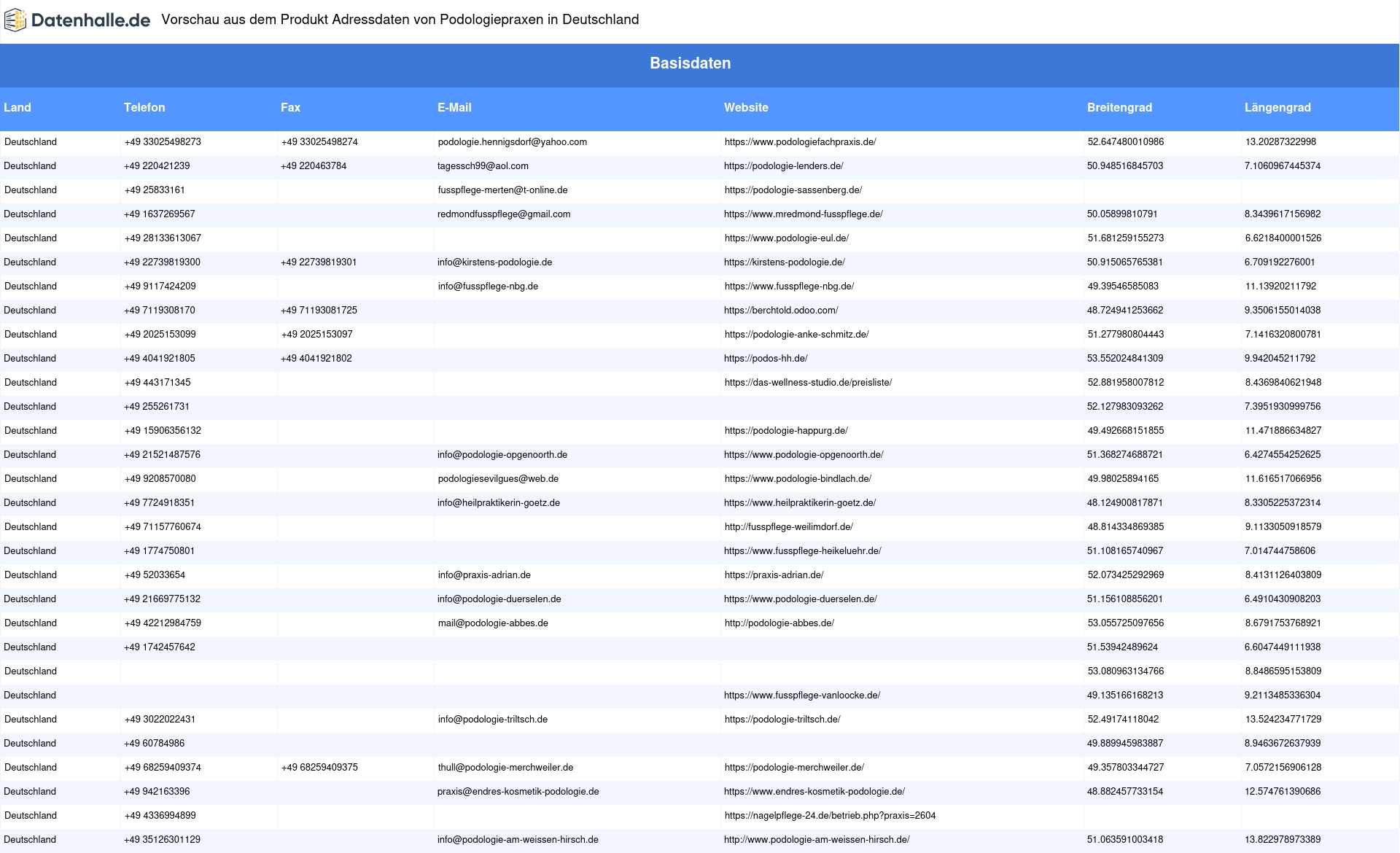Open website https://www.podologie-duerselen.de/
This screenshot has height=853, width=1400.
tap(801, 599)
